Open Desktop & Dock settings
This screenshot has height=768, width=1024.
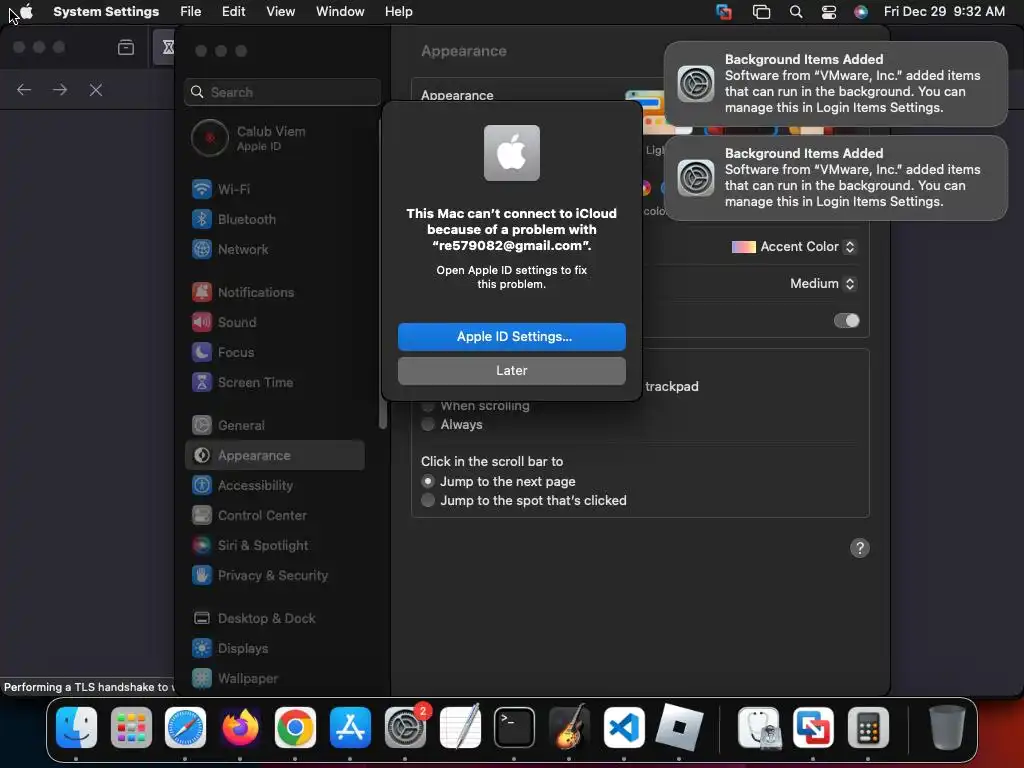(274, 619)
